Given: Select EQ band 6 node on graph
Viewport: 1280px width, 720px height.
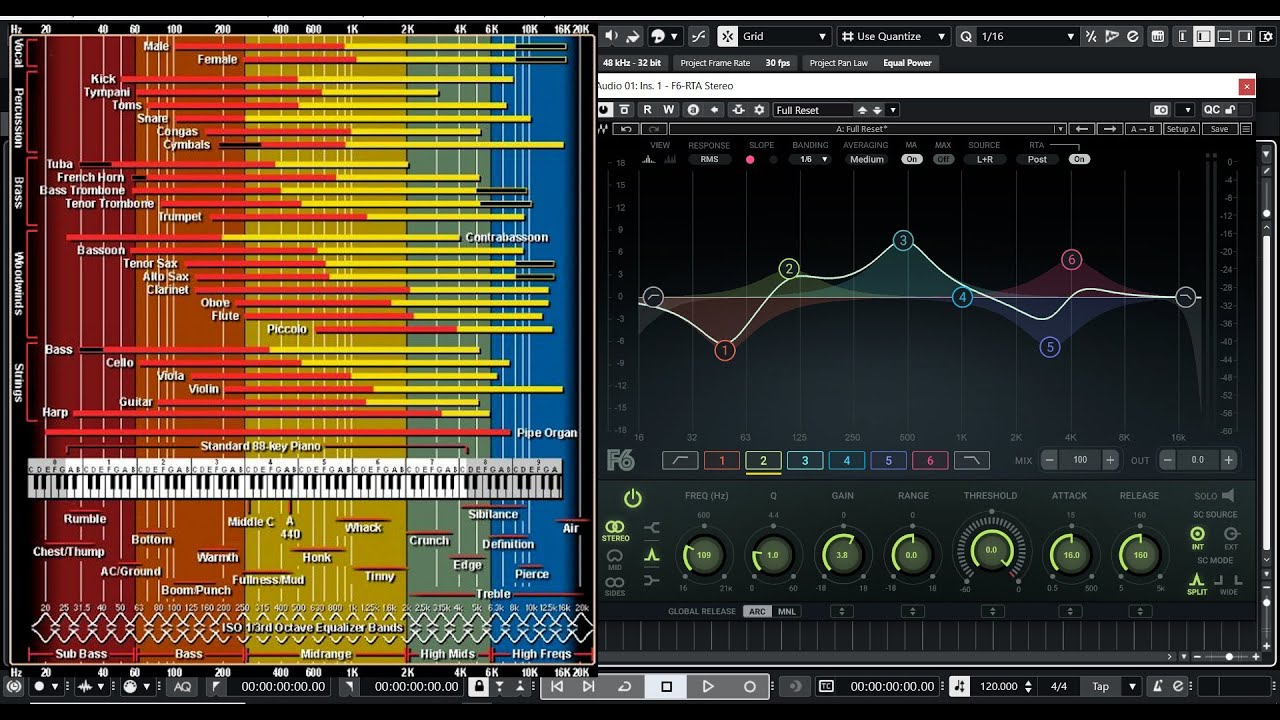Looking at the screenshot, I should [1071, 260].
